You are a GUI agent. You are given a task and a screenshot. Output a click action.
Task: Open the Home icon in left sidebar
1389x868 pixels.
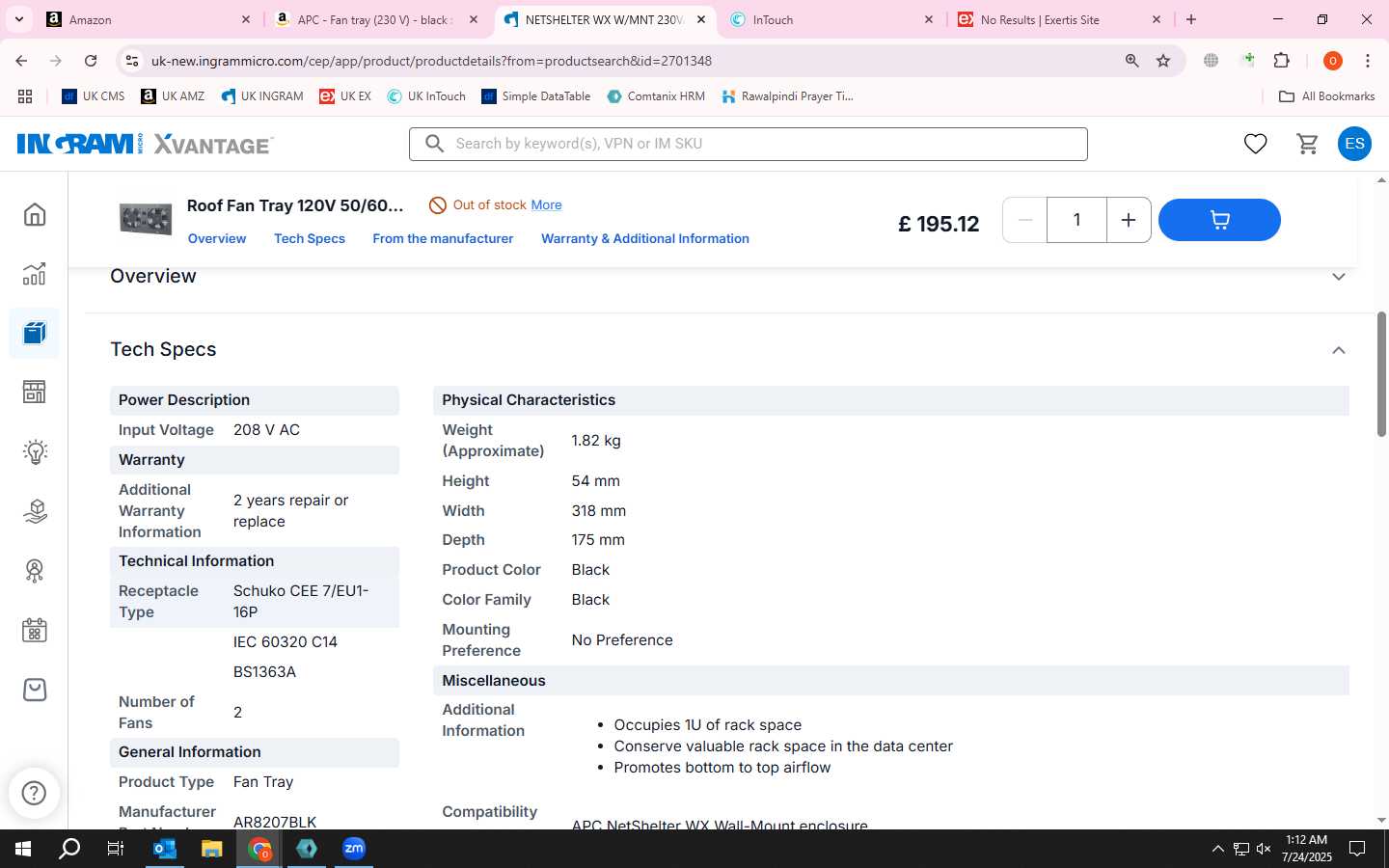[35, 214]
